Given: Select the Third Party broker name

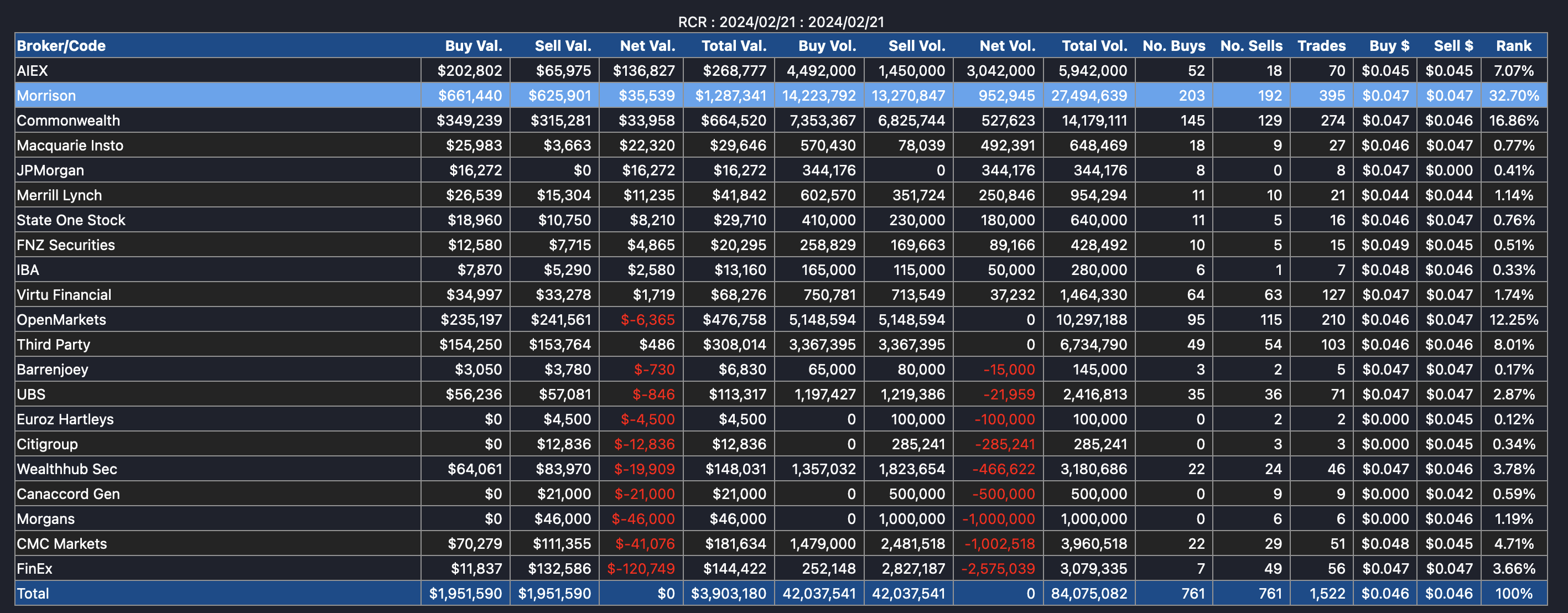Looking at the screenshot, I should [x=54, y=345].
